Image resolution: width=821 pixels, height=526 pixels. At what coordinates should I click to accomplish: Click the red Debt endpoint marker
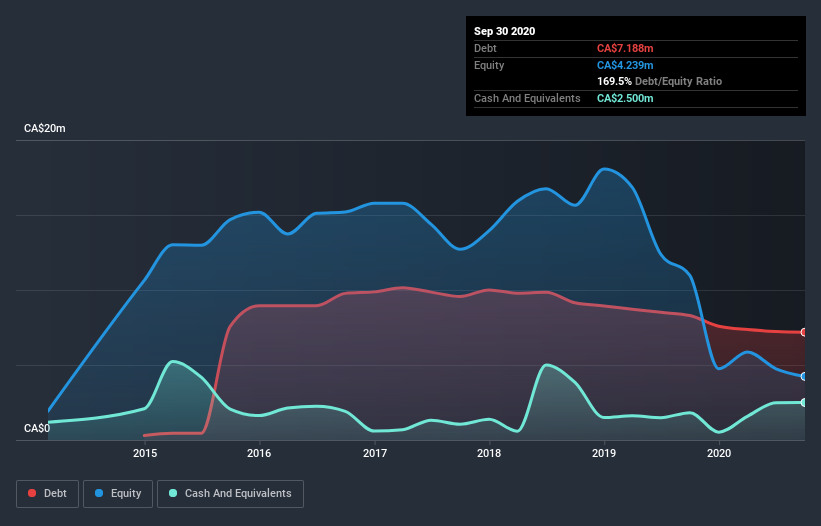(x=804, y=332)
